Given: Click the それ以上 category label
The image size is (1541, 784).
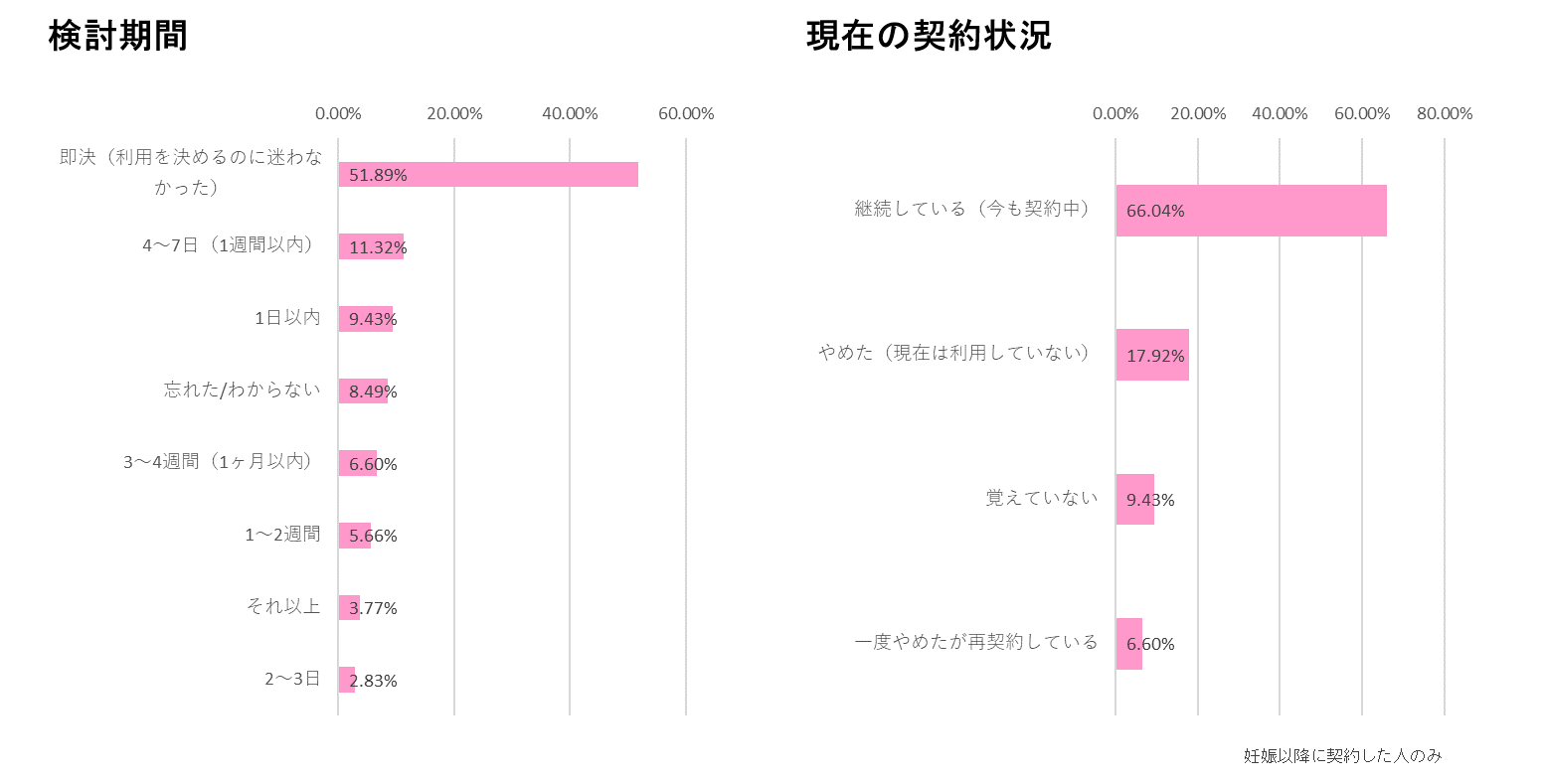Looking at the screenshot, I should (x=283, y=606).
